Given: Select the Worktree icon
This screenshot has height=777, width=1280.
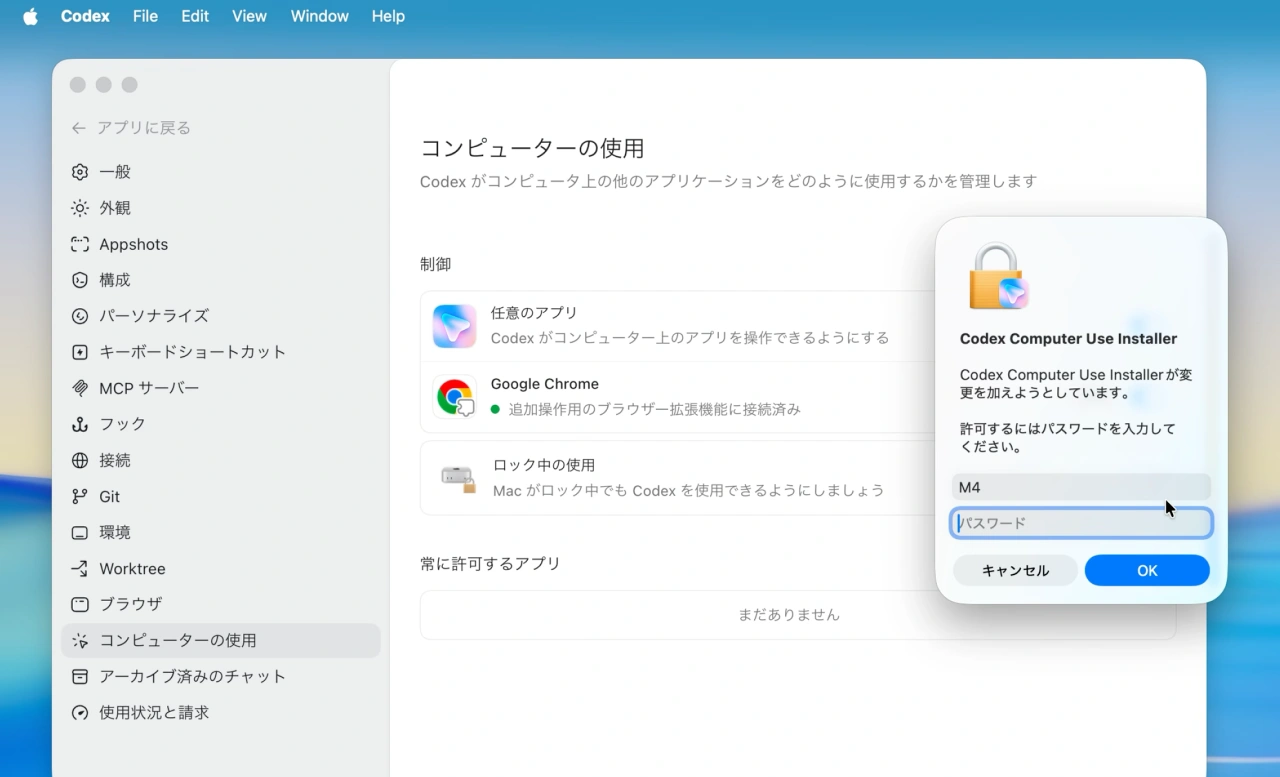Looking at the screenshot, I should click(x=80, y=568).
